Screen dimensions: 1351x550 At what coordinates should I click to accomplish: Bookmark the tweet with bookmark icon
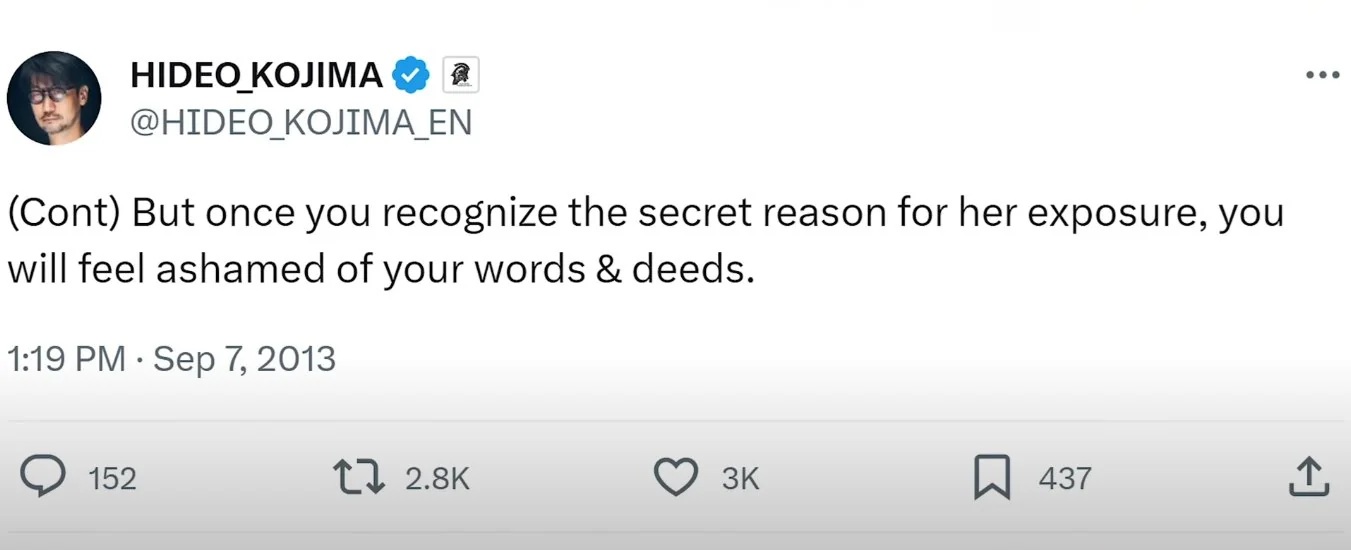(993, 477)
